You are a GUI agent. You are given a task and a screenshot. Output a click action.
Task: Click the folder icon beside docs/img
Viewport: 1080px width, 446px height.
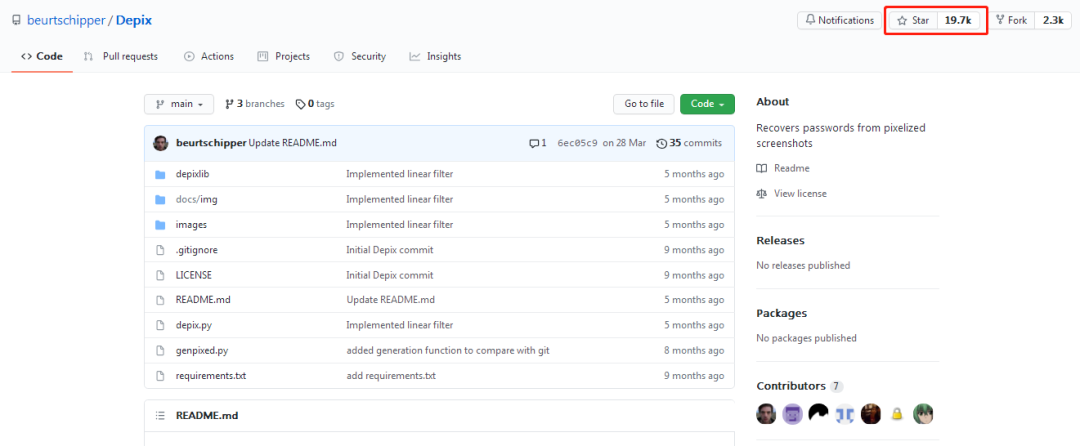point(160,200)
